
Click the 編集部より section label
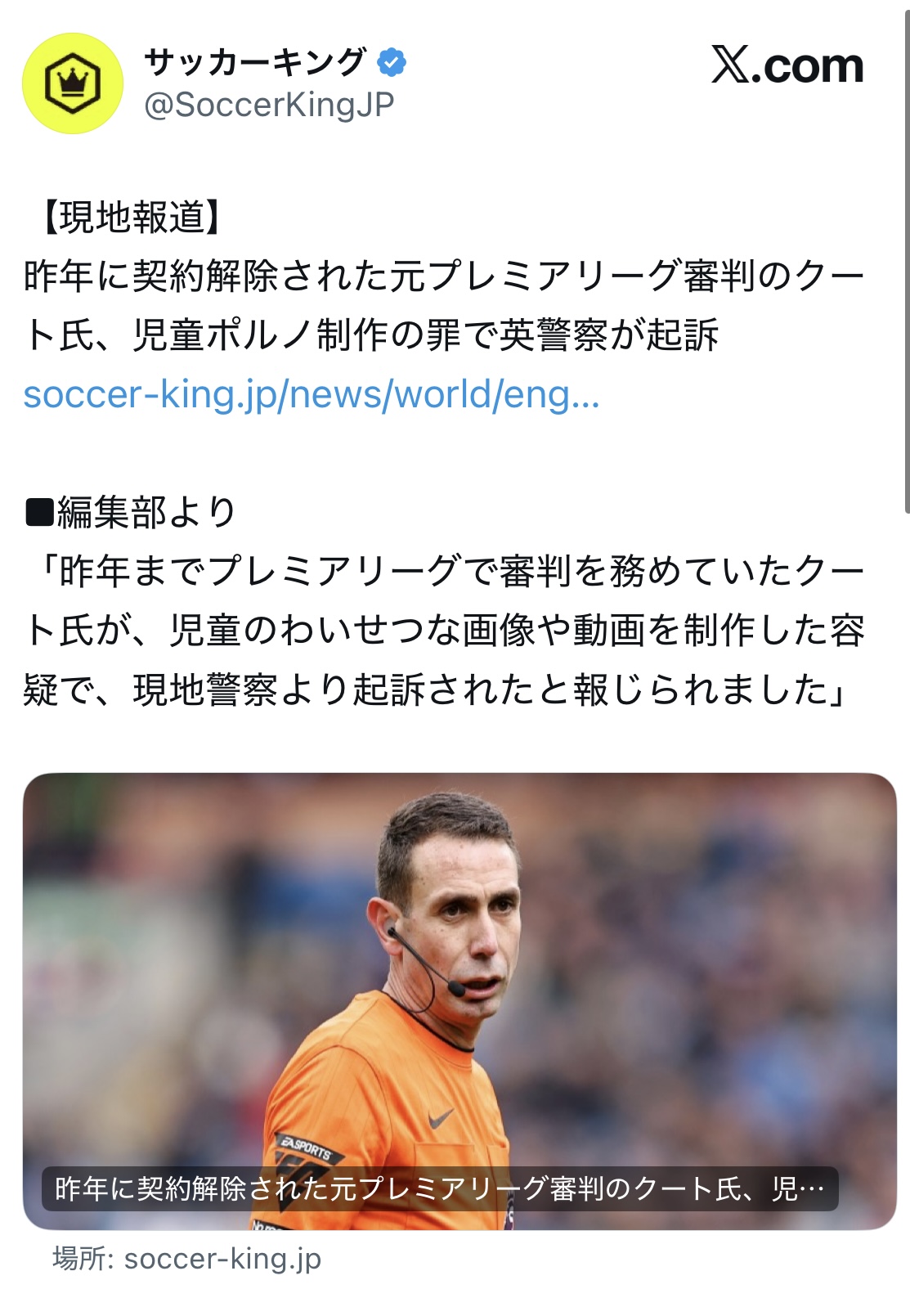click(x=146, y=512)
